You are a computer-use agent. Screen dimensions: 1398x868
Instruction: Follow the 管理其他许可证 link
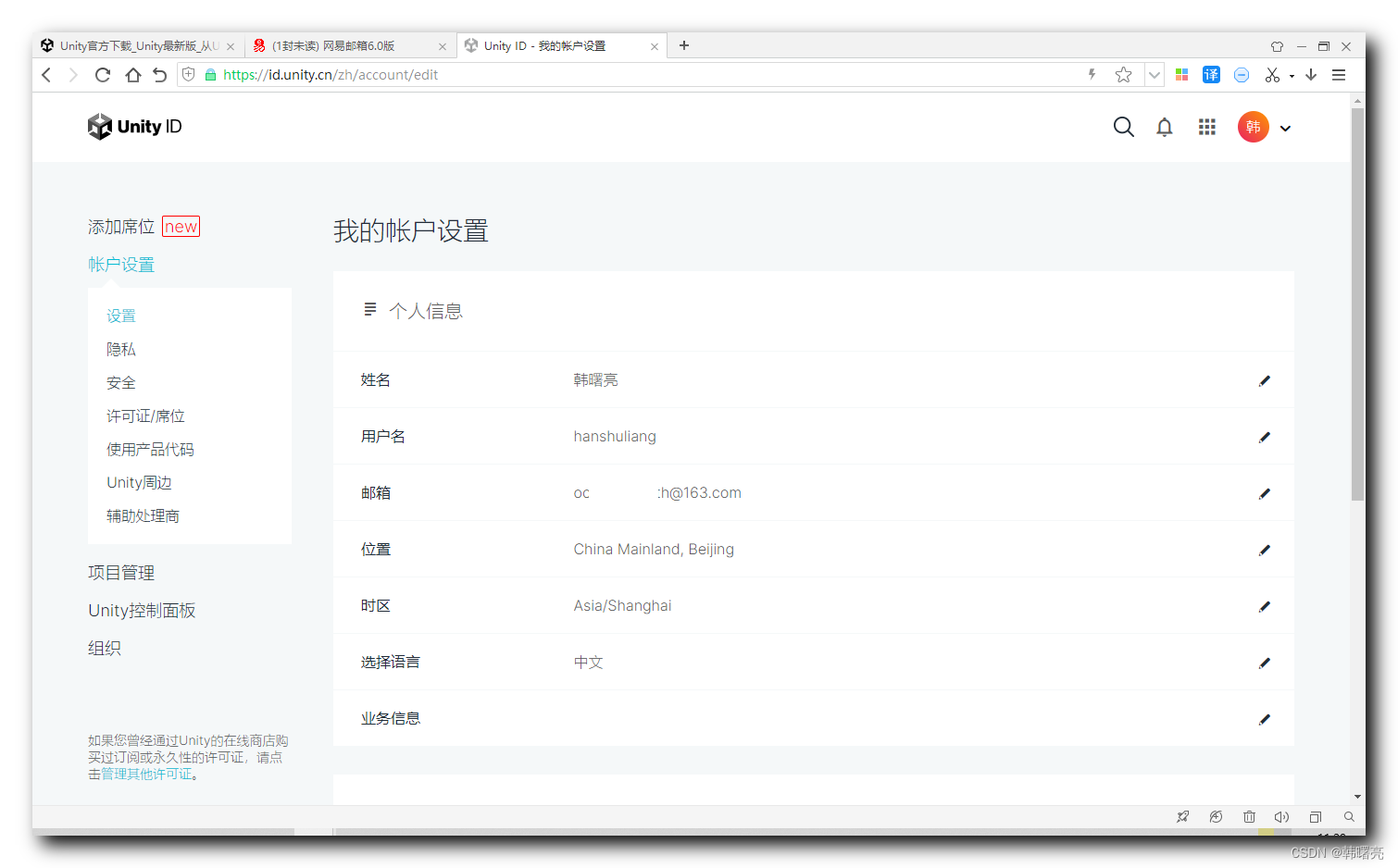[x=146, y=774]
